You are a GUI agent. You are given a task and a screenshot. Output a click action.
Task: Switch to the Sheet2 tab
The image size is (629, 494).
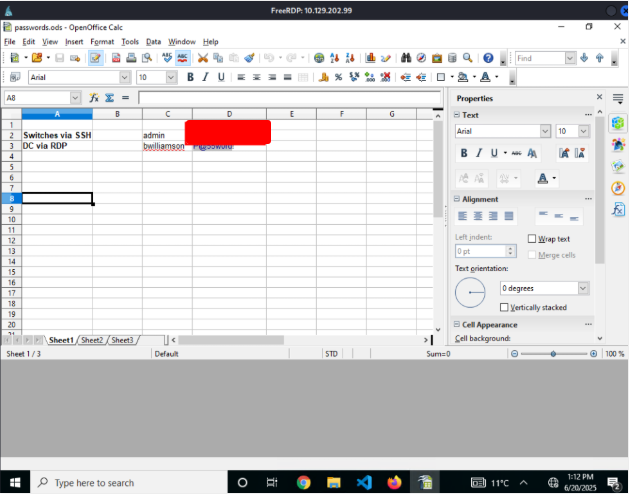point(92,340)
